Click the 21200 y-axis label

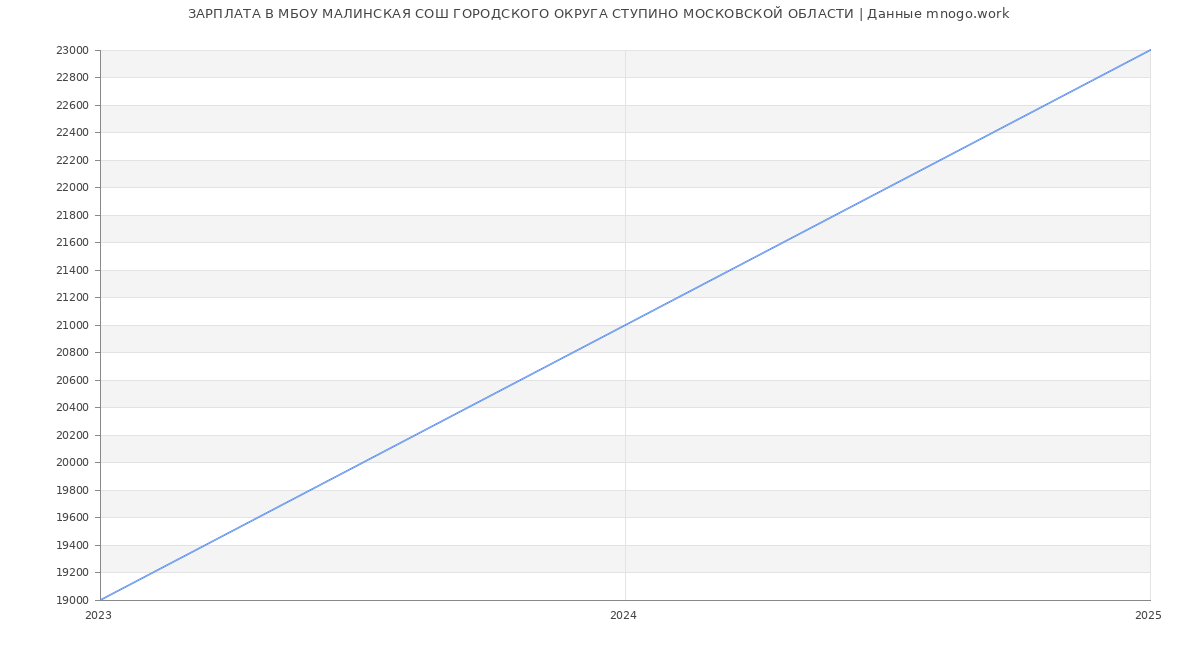click(x=72, y=298)
